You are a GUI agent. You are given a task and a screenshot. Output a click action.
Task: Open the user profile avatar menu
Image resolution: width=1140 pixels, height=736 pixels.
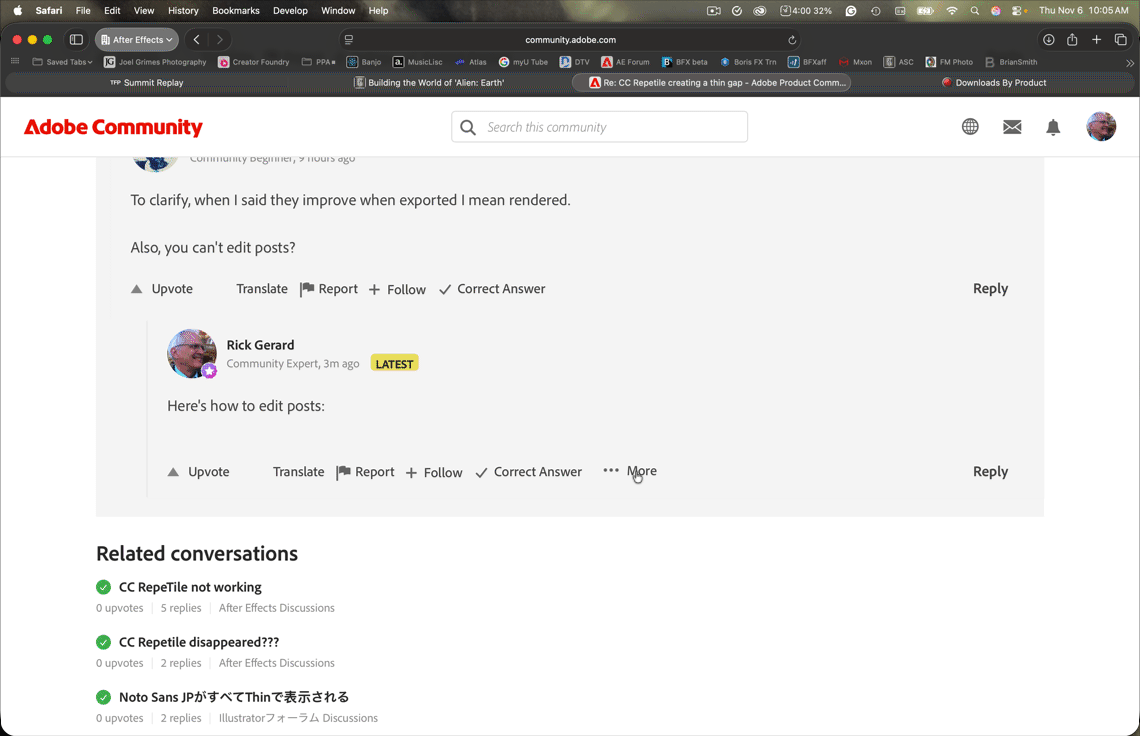pos(1101,127)
